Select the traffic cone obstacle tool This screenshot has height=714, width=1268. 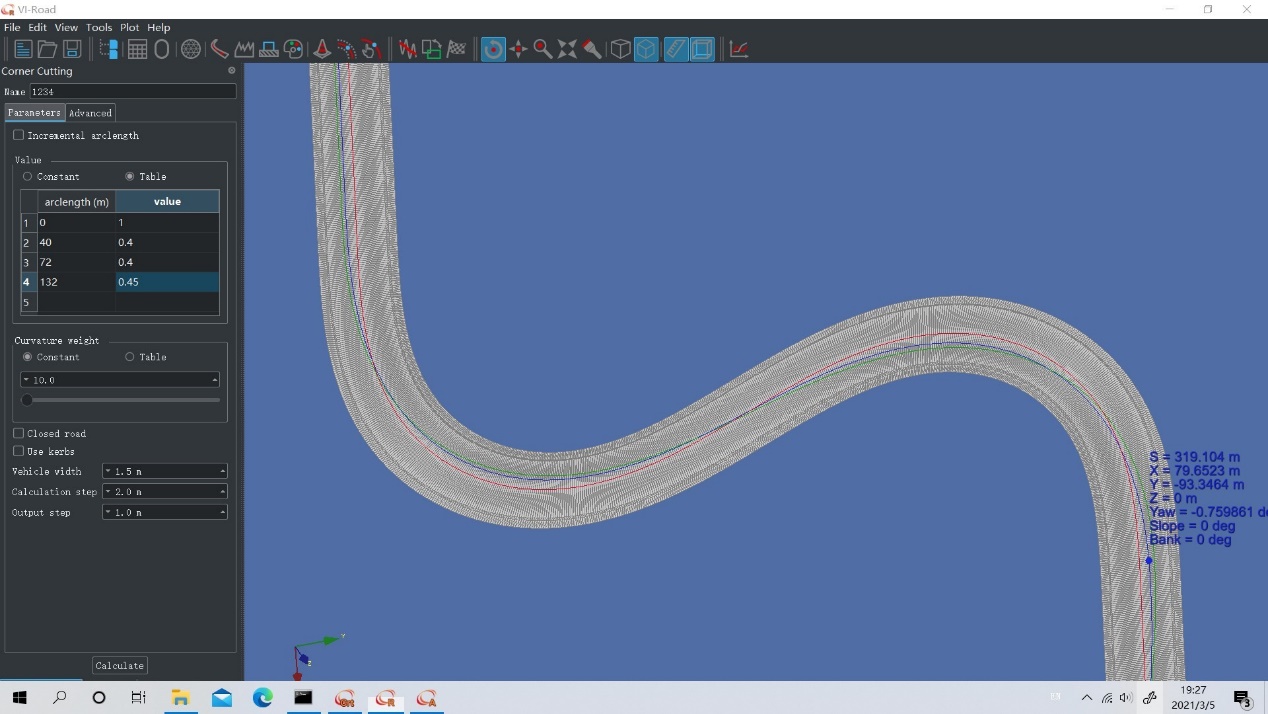[x=322, y=49]
